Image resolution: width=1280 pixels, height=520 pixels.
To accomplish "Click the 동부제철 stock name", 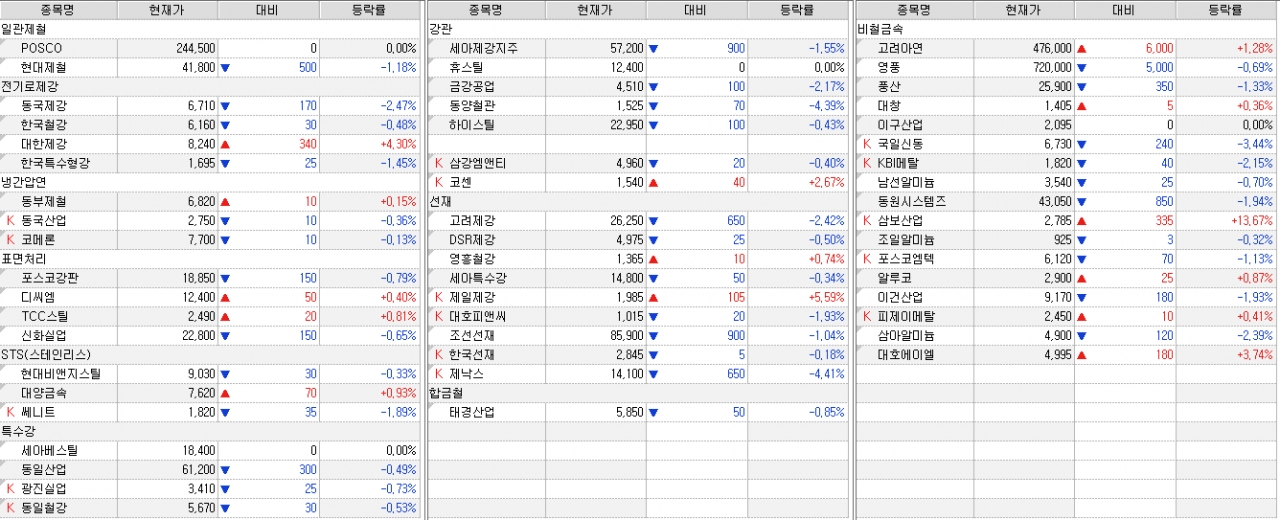I will pyautogui.click(x=42, y=202).
